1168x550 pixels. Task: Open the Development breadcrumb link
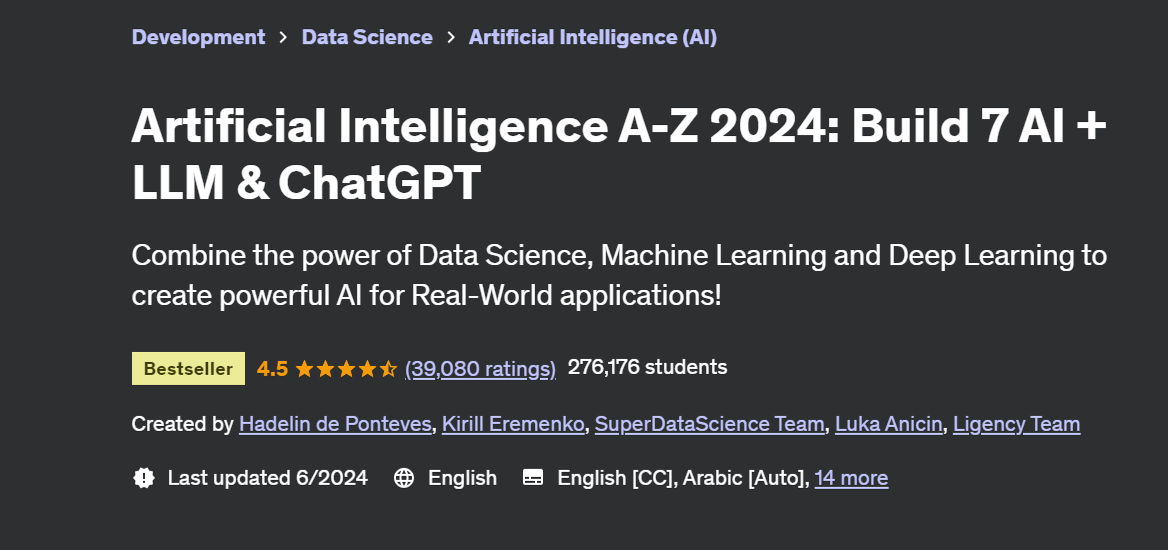(x=198, y=37)
